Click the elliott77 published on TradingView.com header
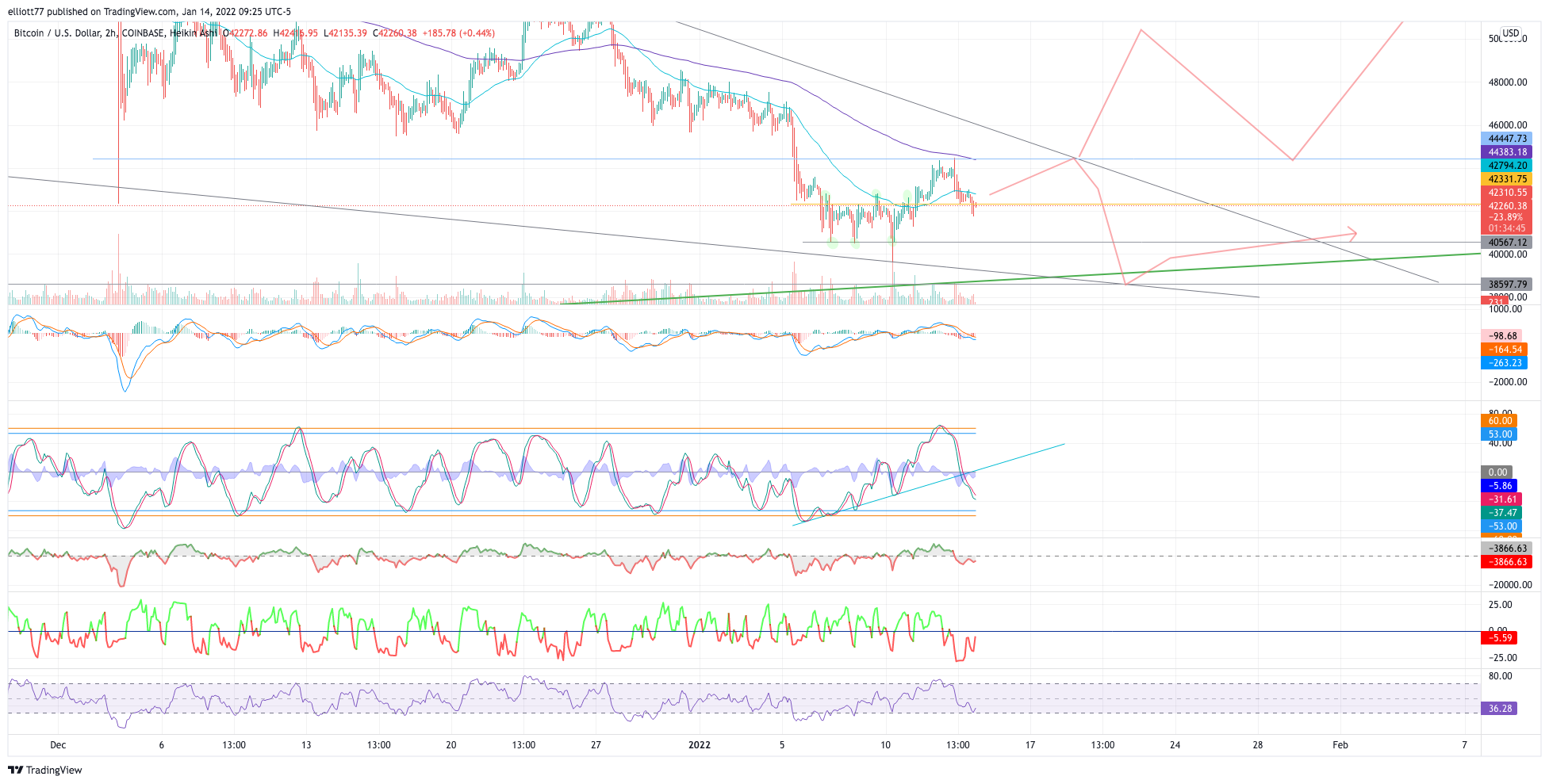 (x=150, y=12)
